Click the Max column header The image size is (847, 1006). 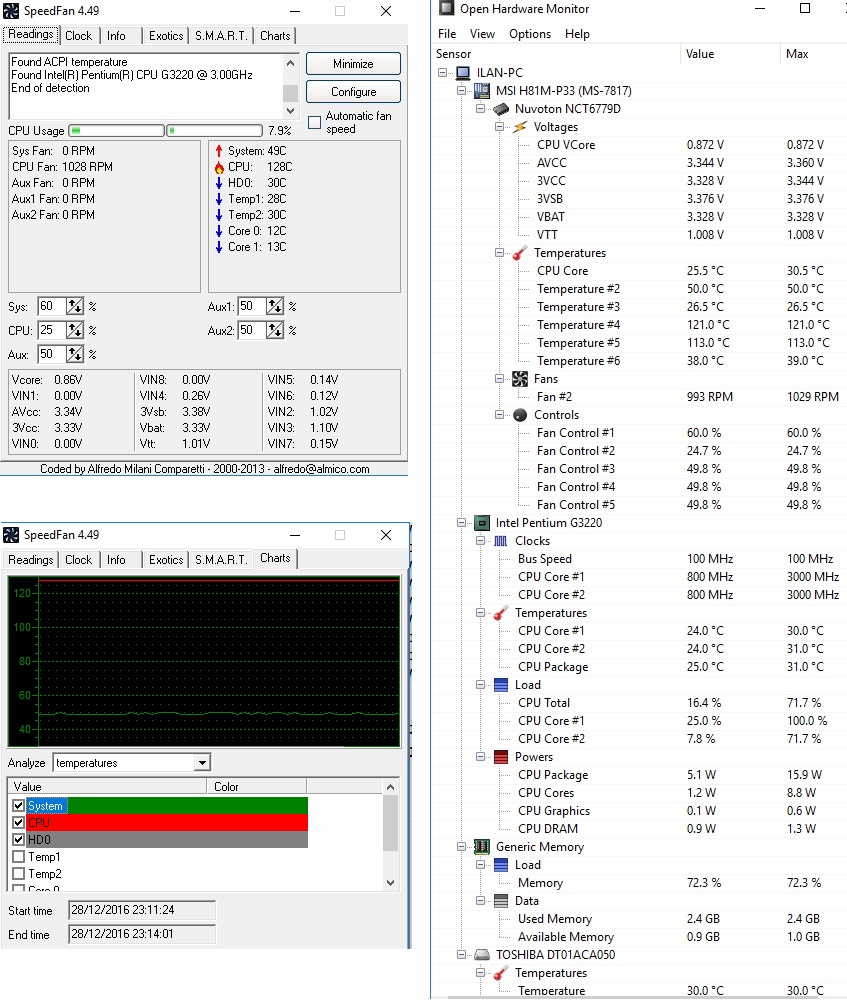point(813,54)
